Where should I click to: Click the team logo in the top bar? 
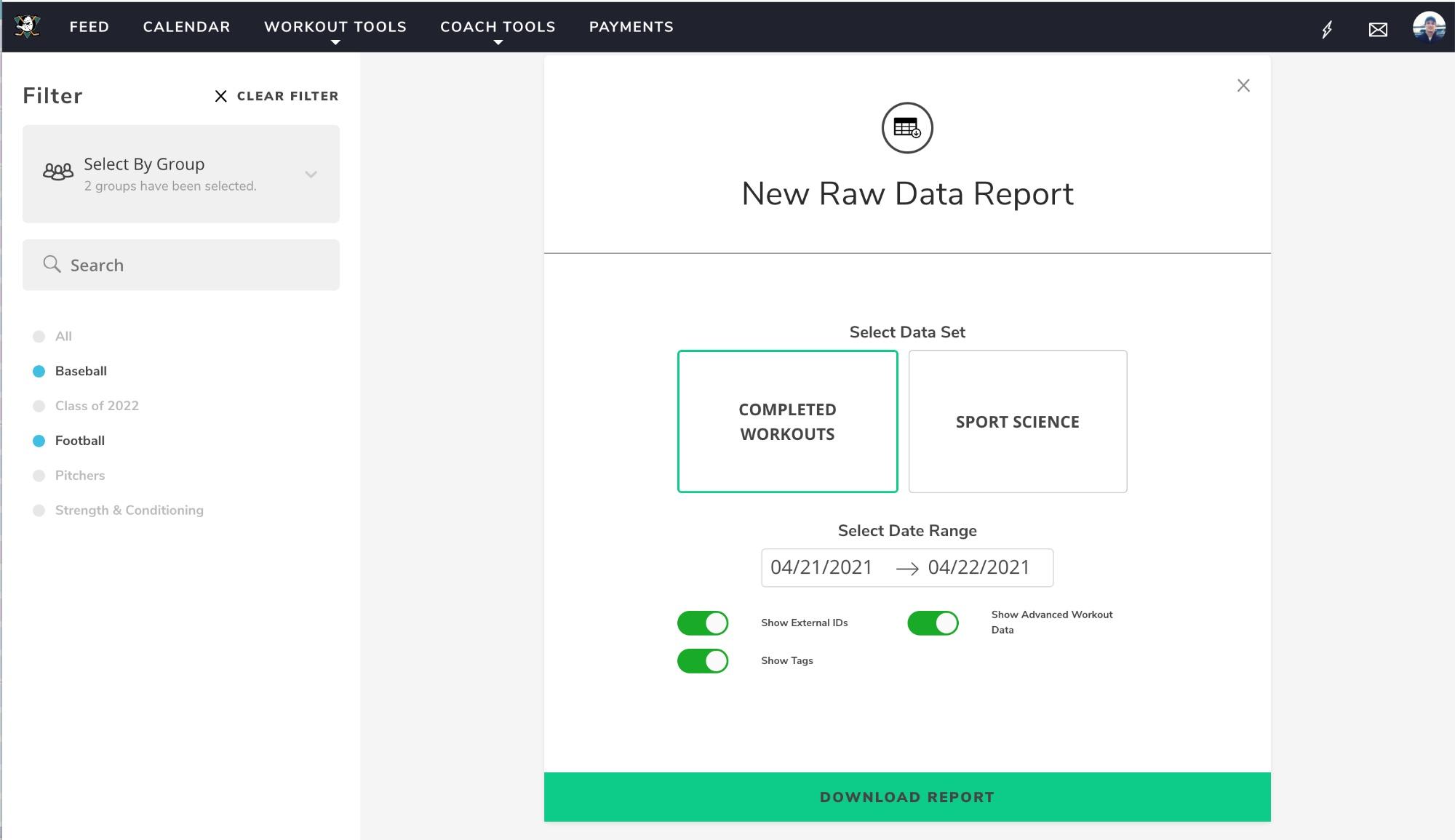click(x=27, y=26)
